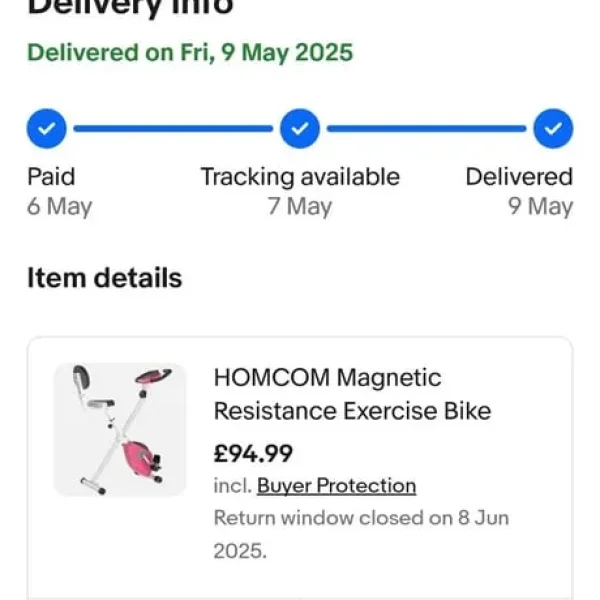600x600 pixels.
Task: Select the progress line between Tracking and Delivered
Action: (x=426, y=128)
